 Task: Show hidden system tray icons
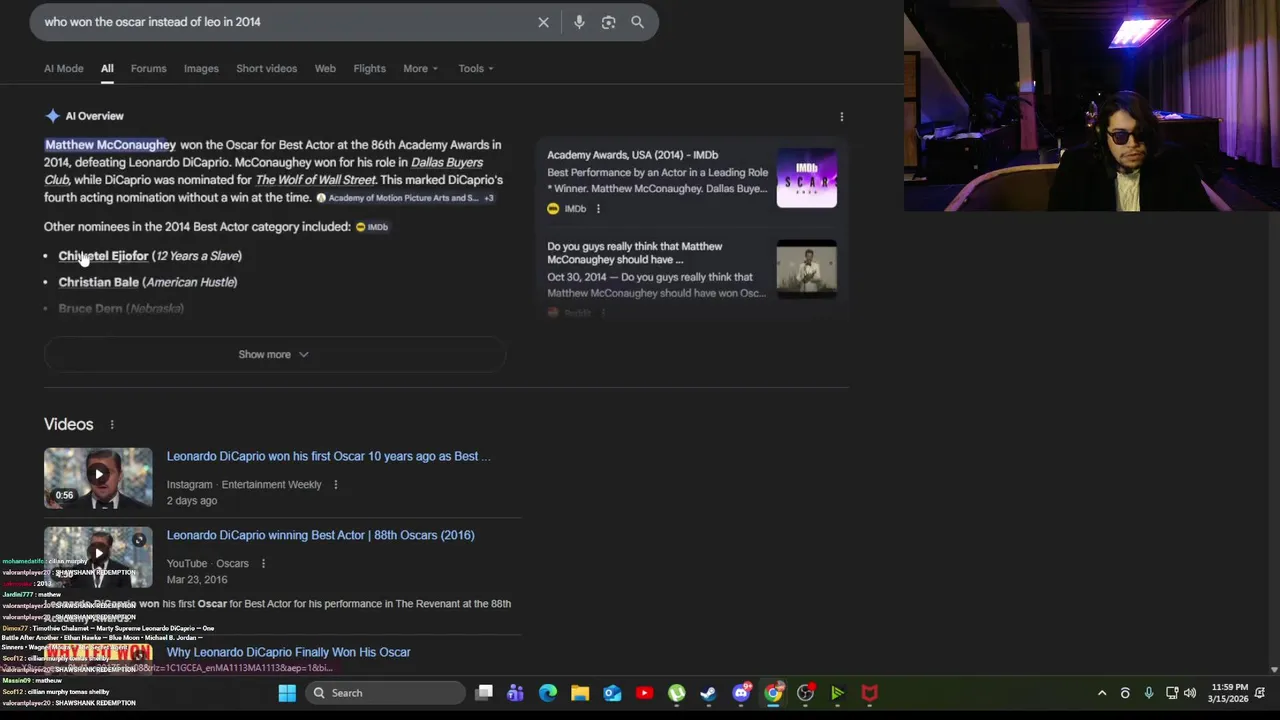[x=1102, y=693]
